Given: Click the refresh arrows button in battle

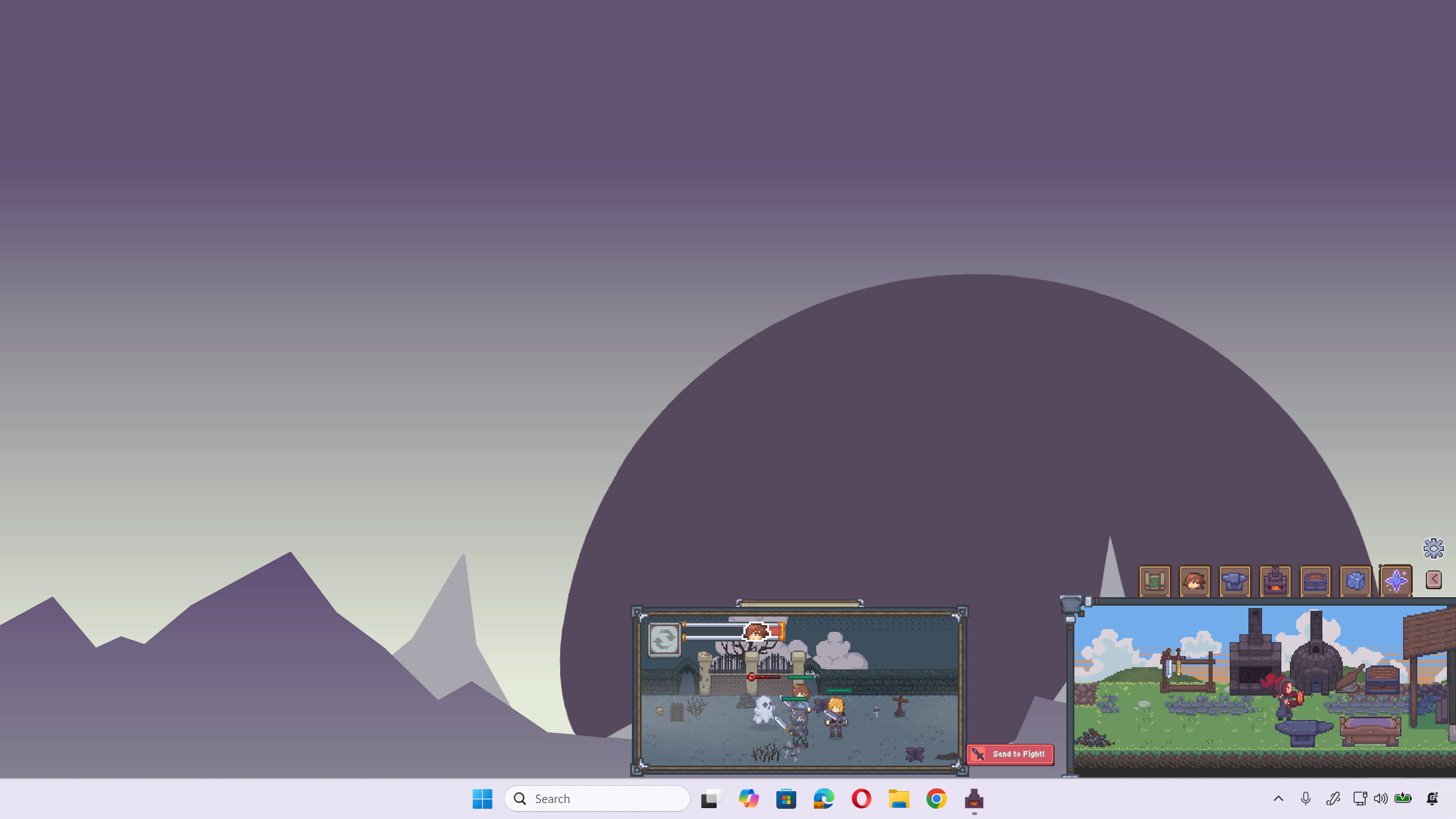Looking at the screenshot, I should pyautogui.click(x=664, y=640).
